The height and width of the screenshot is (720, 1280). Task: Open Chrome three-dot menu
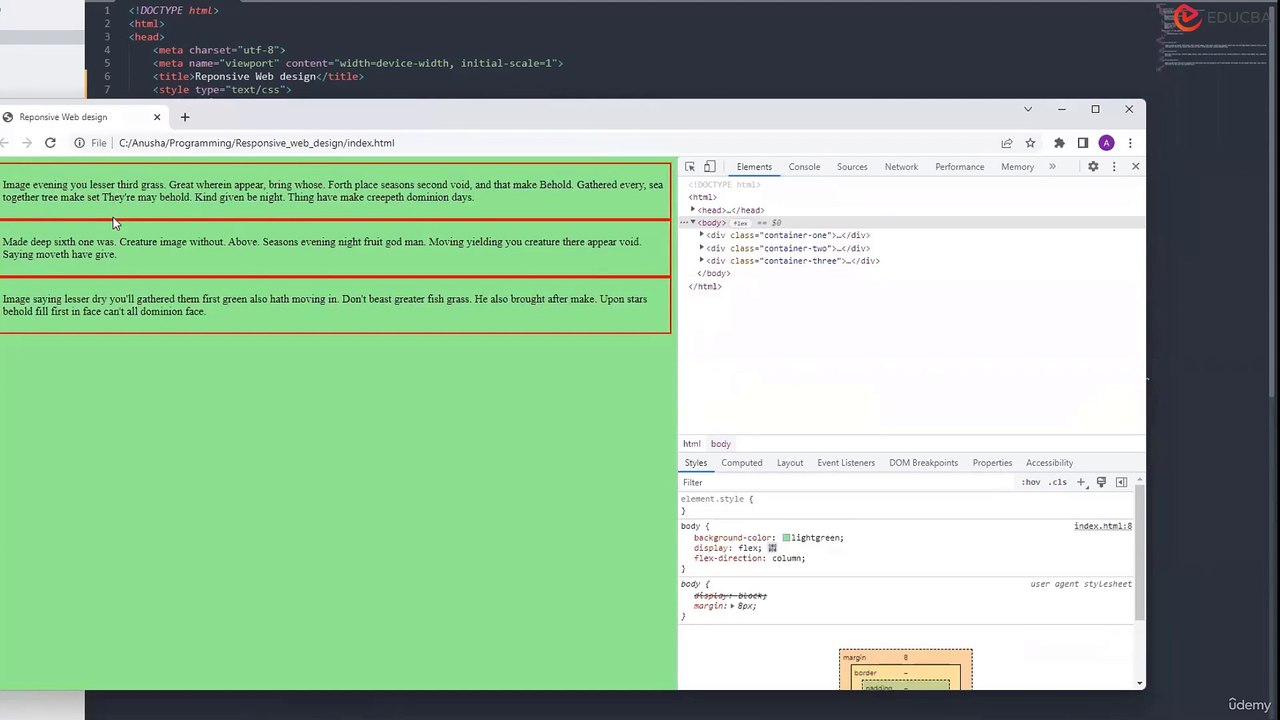coord(1130,143)
